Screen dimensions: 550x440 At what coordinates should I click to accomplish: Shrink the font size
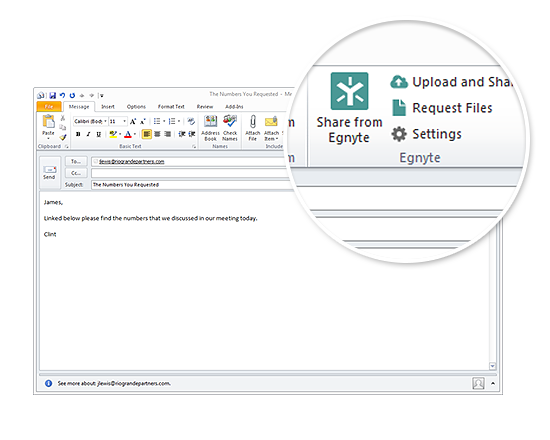tap(143, 121)
